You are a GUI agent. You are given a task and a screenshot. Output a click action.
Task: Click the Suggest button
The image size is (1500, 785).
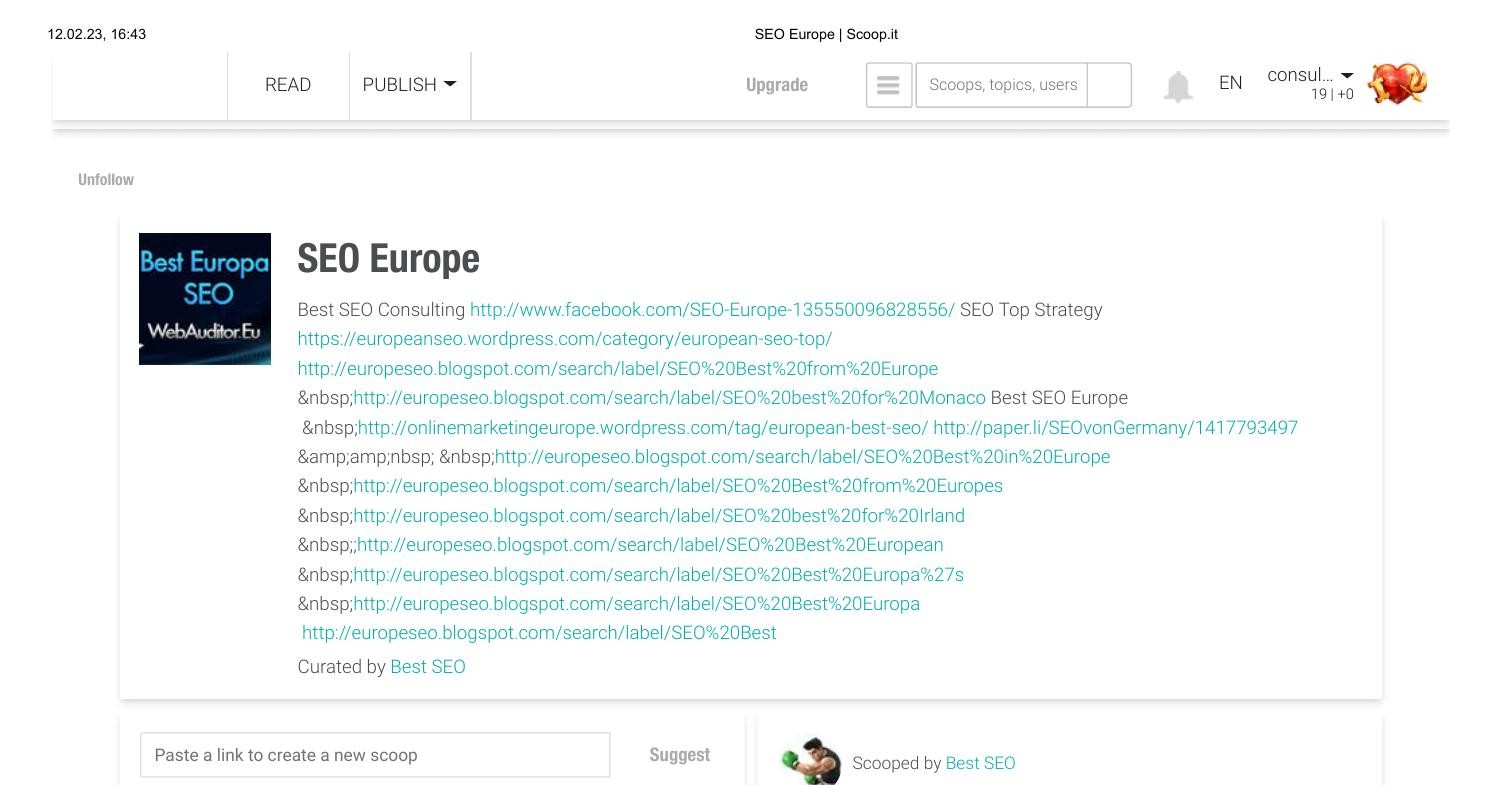[679, 755]
